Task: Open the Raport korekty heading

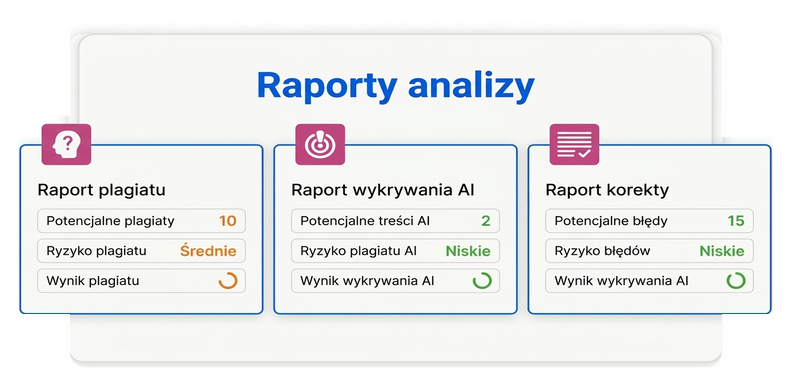Action: click(x=607, y=190)
